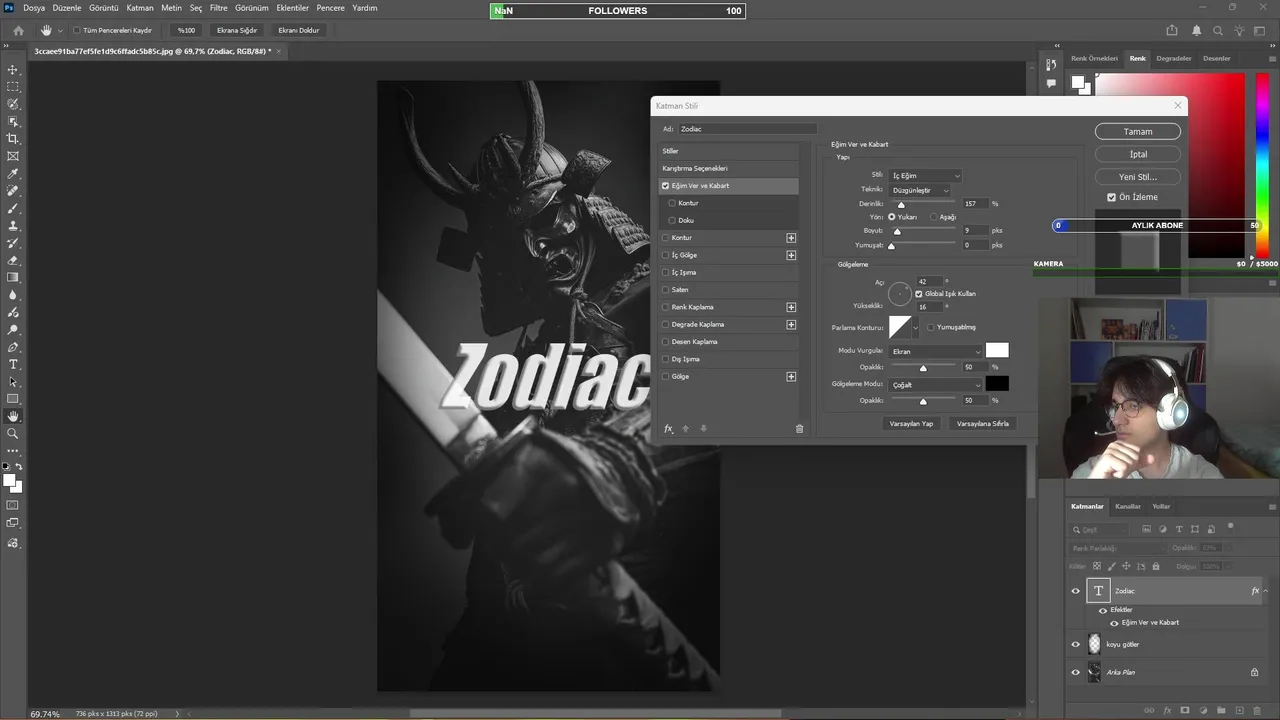
Task: Open Gölgeleme Modu Çoğalt dropdown
Action: pyautogui.click(x=936, y=385)
